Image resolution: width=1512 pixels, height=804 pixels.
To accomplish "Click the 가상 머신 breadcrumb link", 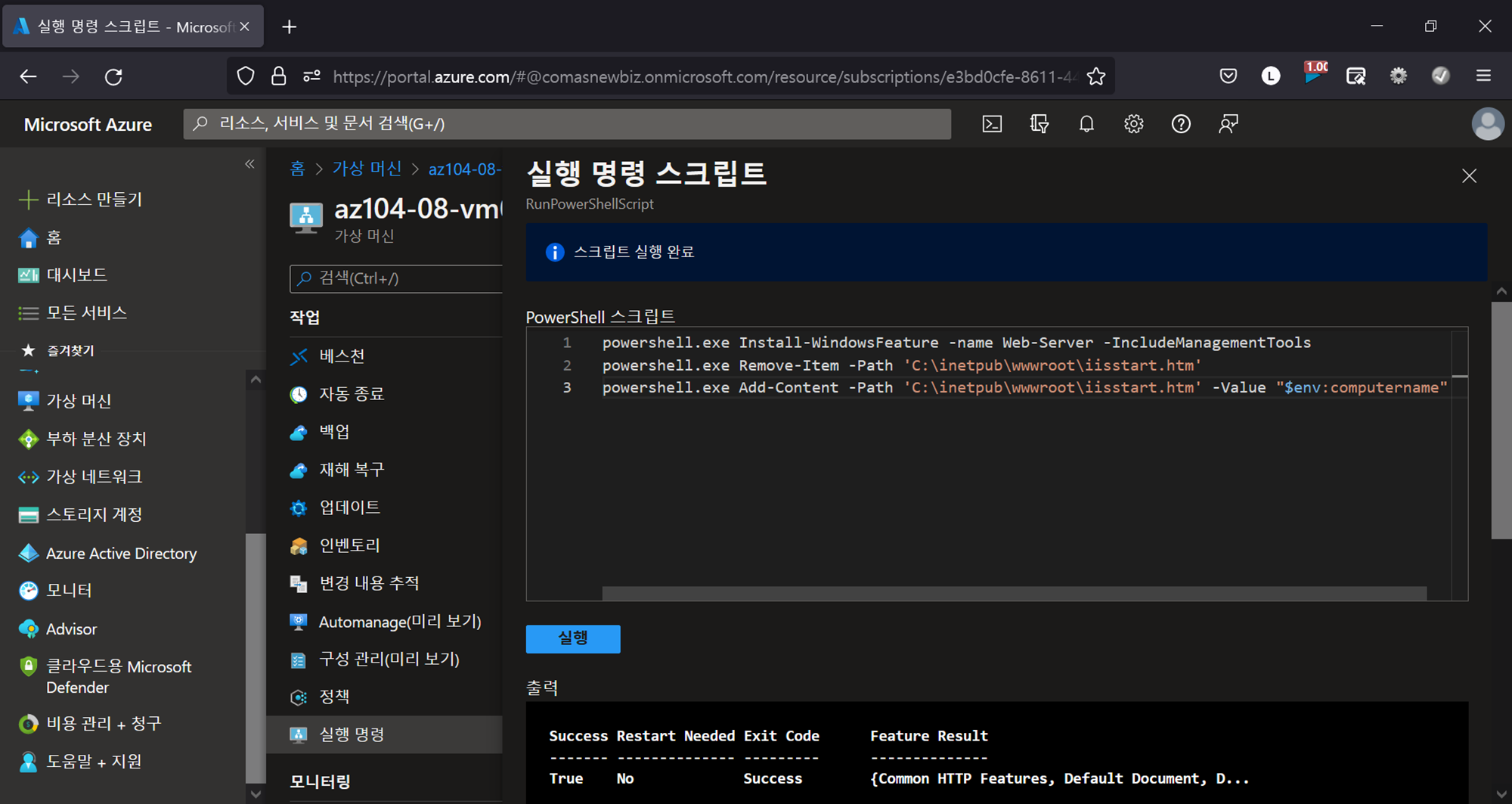I will 367,169.
